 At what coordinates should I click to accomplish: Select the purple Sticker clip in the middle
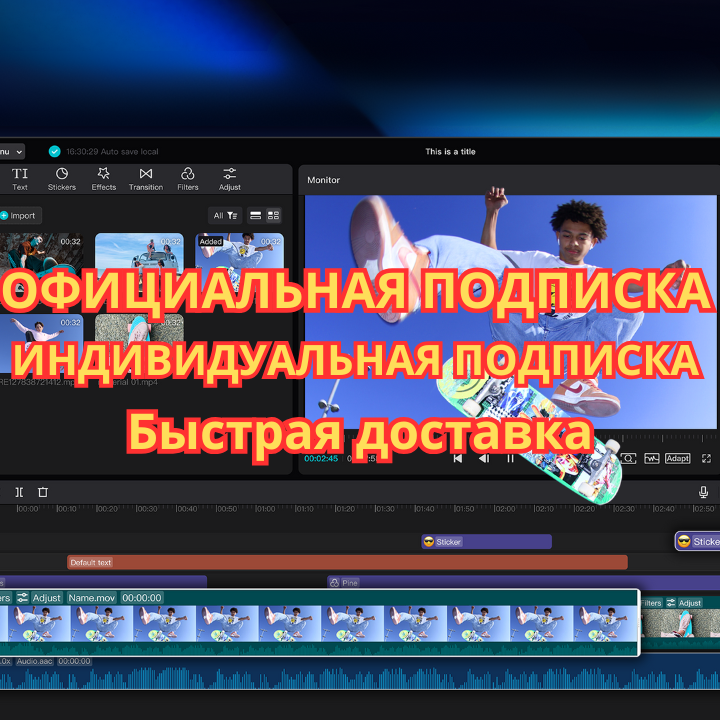coord(486,542)
